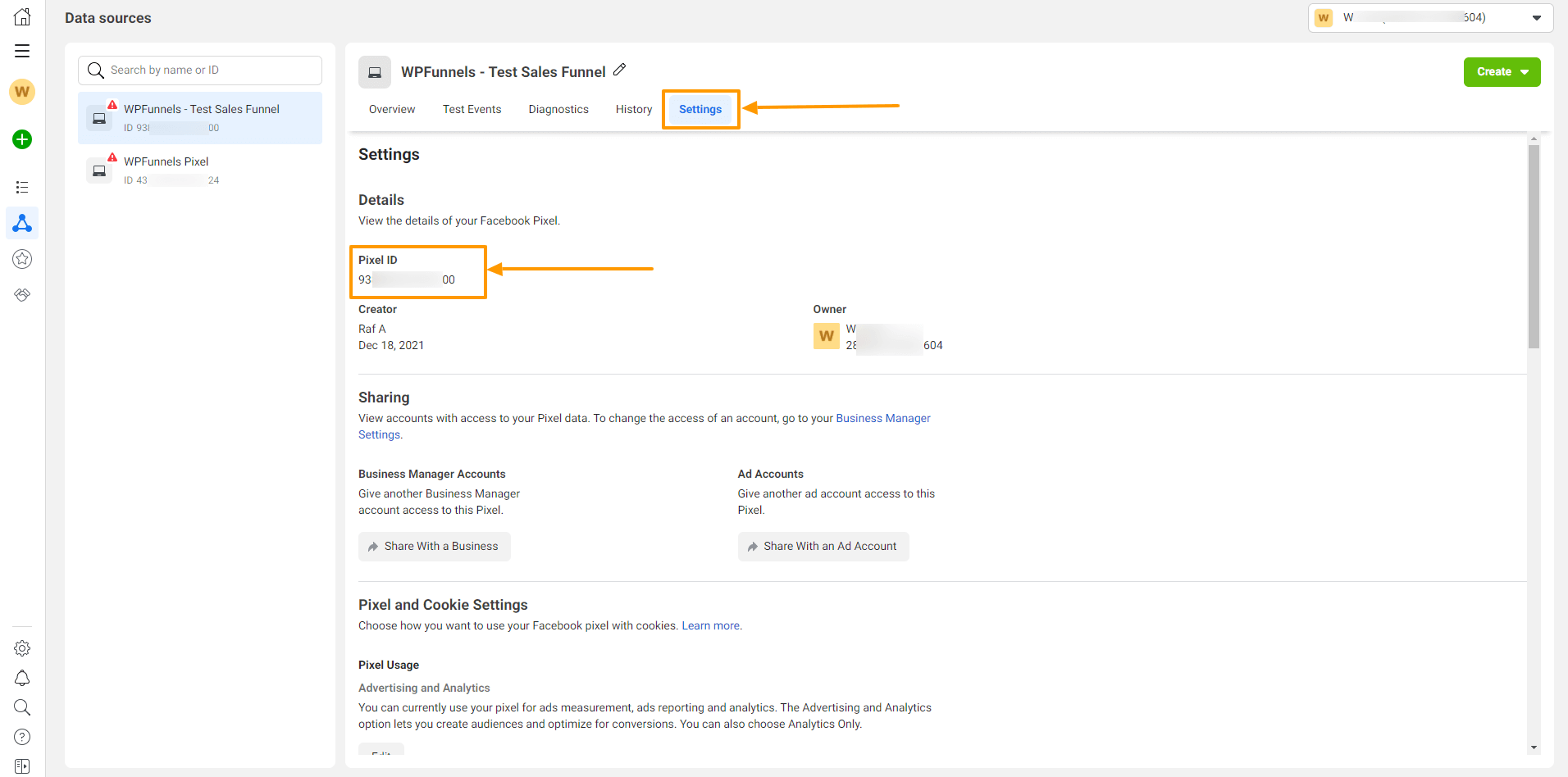The width and height of the screenshot is (1568, 777).
Task: Switch to the Overview tab
Action: [392, 109]
